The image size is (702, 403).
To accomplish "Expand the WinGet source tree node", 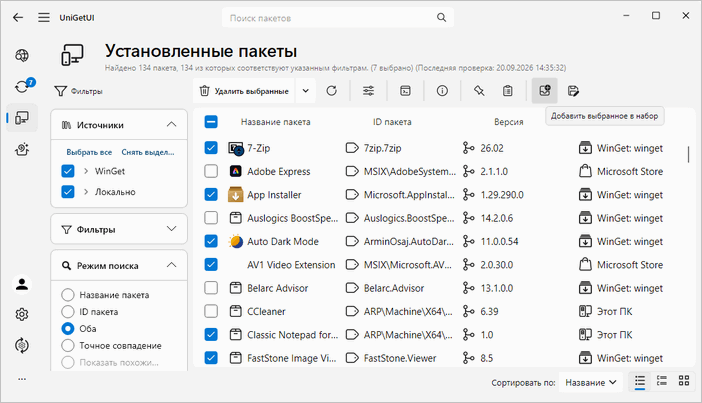I will 86,171.
